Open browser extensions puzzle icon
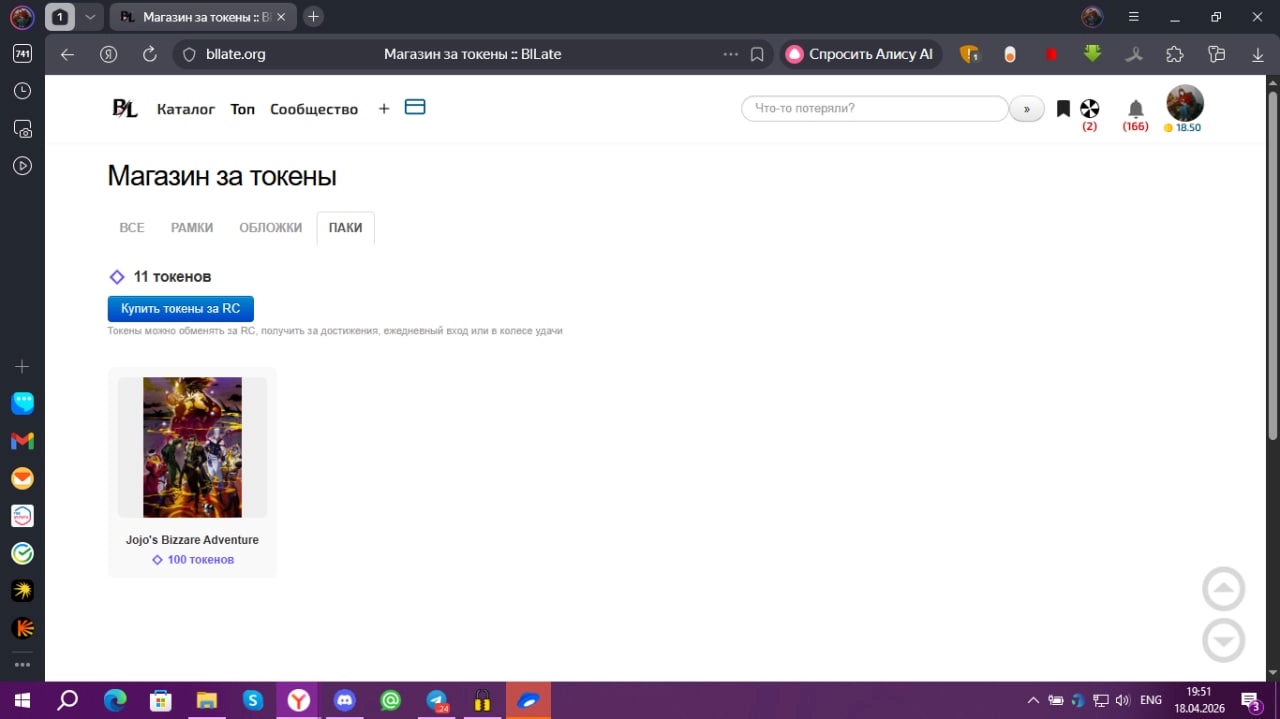1280x719 pixels. click(x=1175, y=54)
